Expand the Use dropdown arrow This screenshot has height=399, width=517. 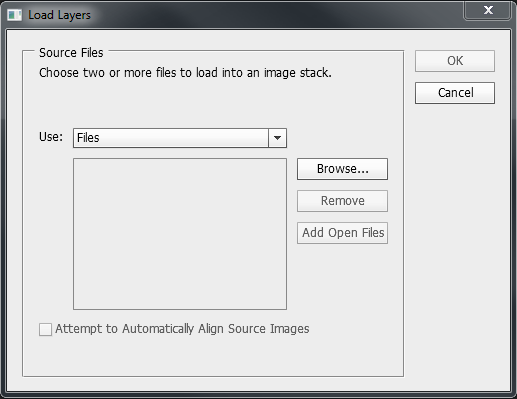277,138
